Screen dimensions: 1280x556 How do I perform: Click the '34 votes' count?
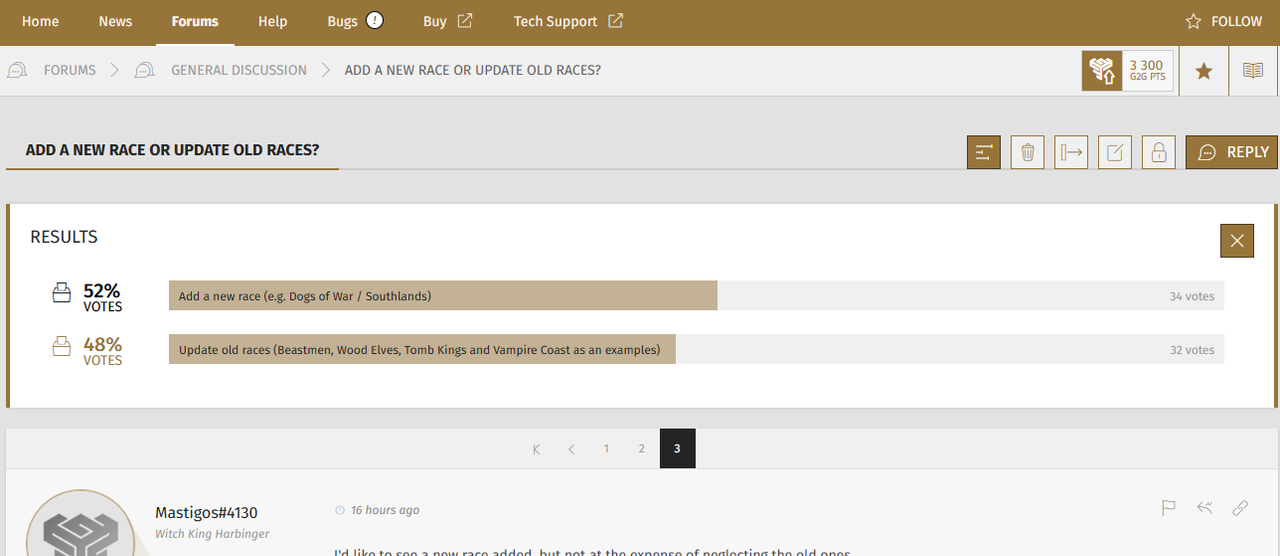(x=1192, y=296)
